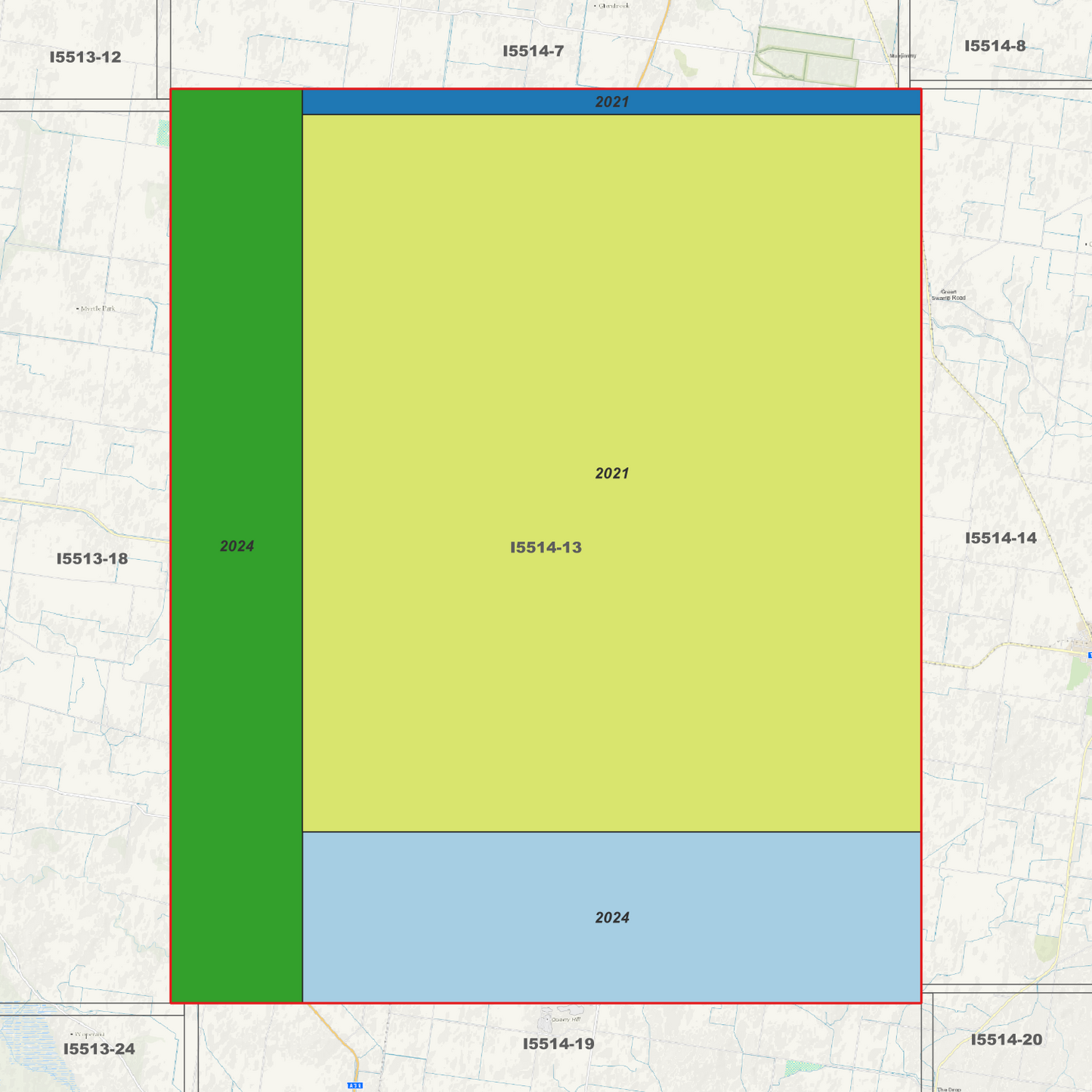The width and height of the screenshot is (1092, 1092).
Task: Click the Marjimmy locality label
Action: [902, 55]
